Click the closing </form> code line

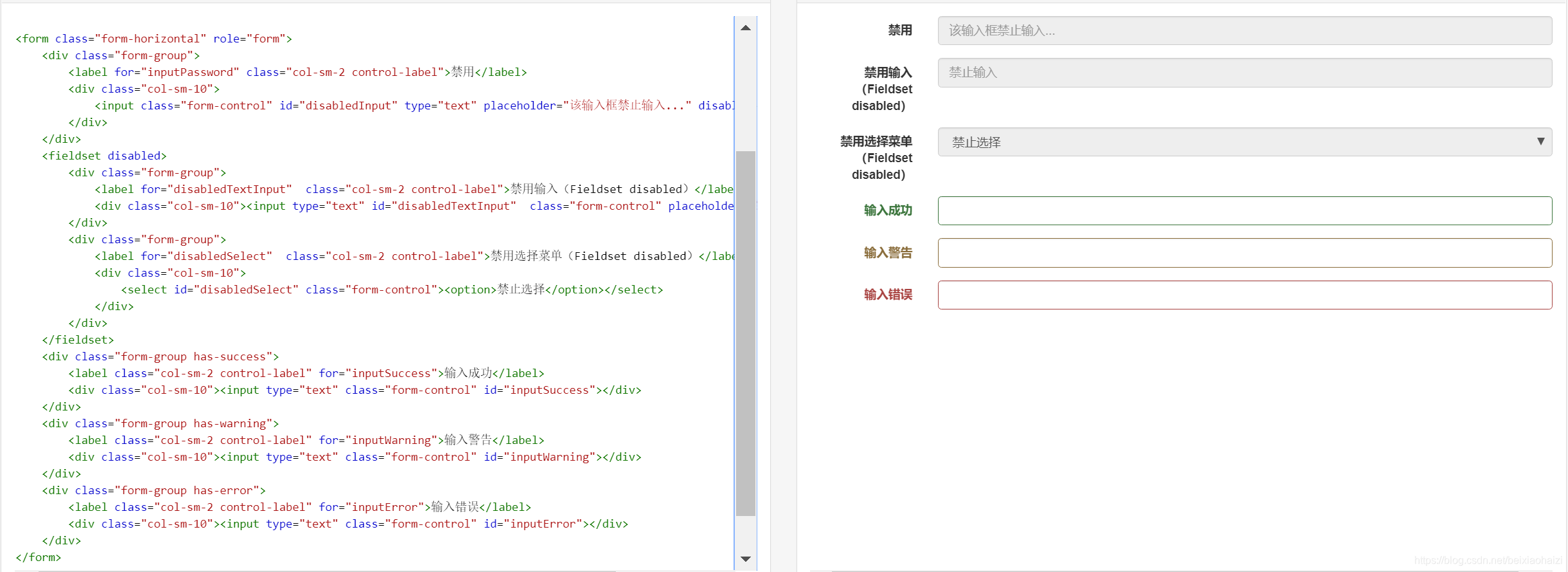(x=39, y=557)
